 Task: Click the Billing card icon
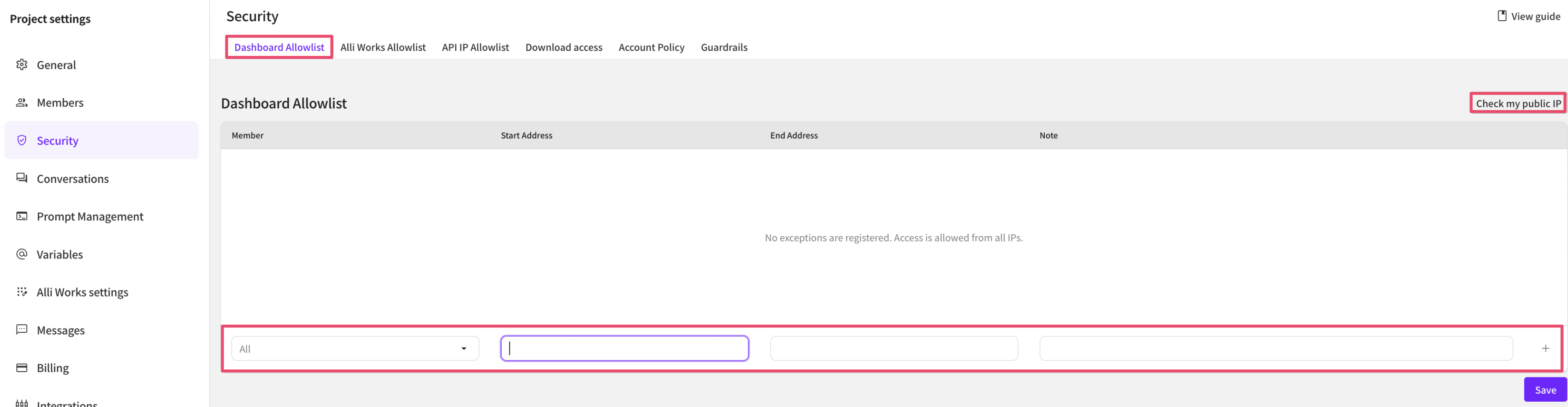pos(22,367)
